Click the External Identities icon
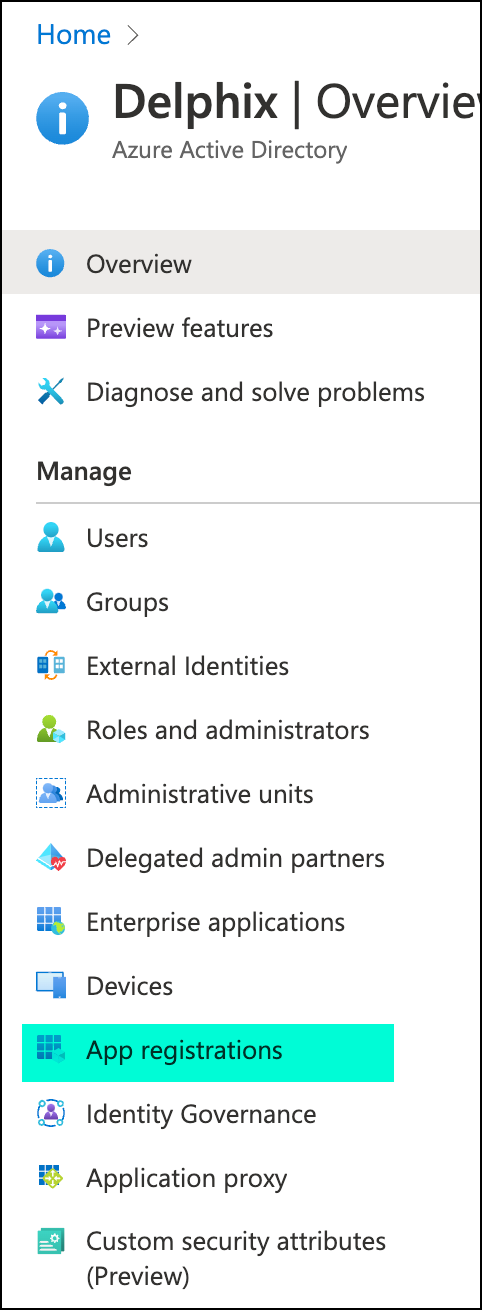482x1310 pixels. pyautogui.click(x=50, y=666)
